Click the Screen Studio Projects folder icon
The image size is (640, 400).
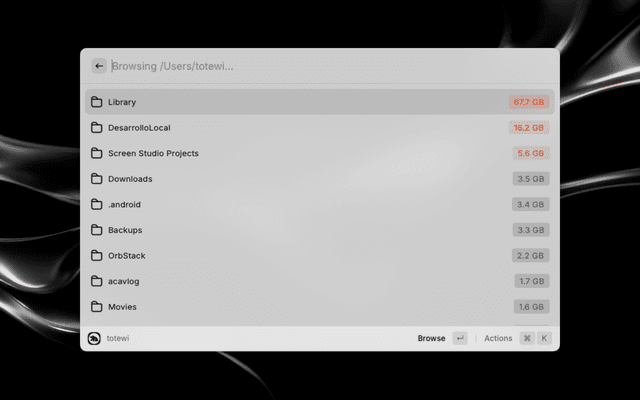point(97,153)
